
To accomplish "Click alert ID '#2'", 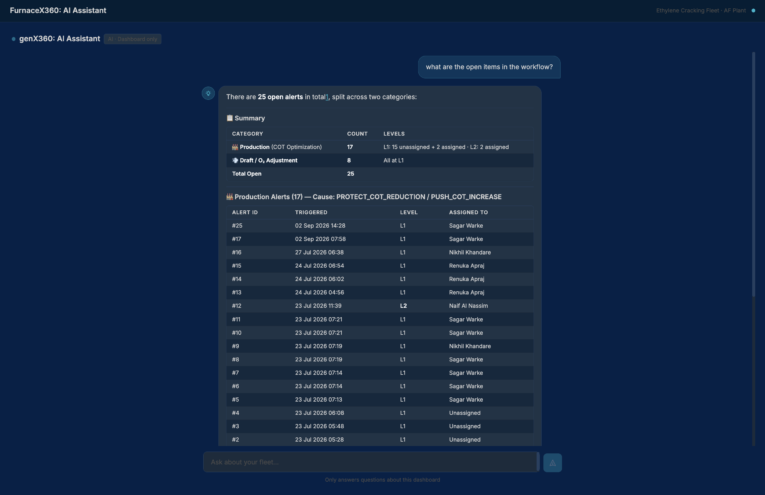I will click(x=236, y=439).
